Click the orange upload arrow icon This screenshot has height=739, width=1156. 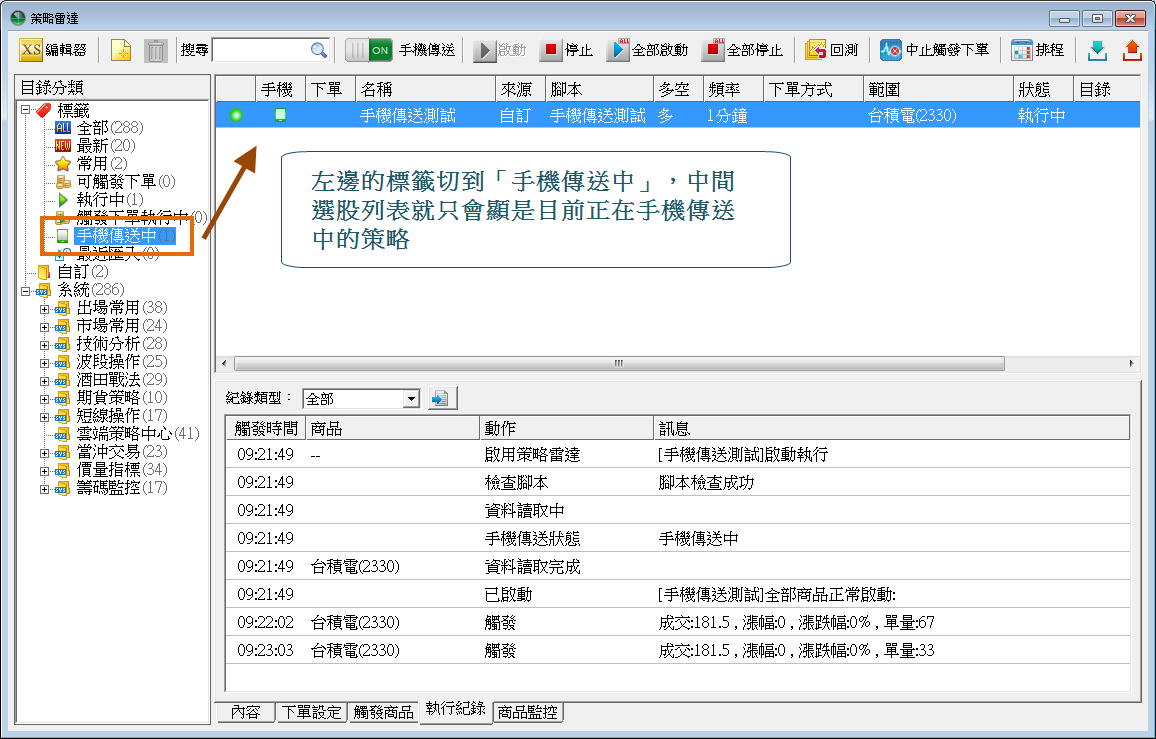click(1132, 50)
